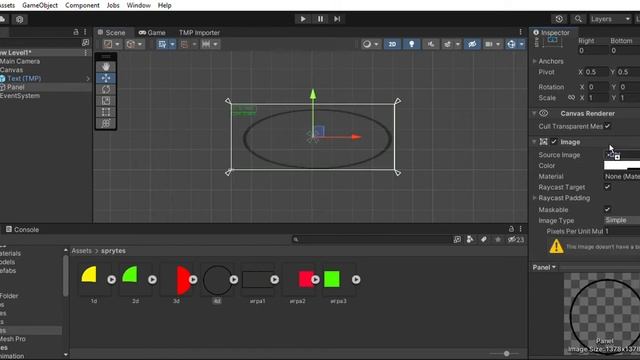
Task: Click the Step frame button
Action: click(337, 19)
